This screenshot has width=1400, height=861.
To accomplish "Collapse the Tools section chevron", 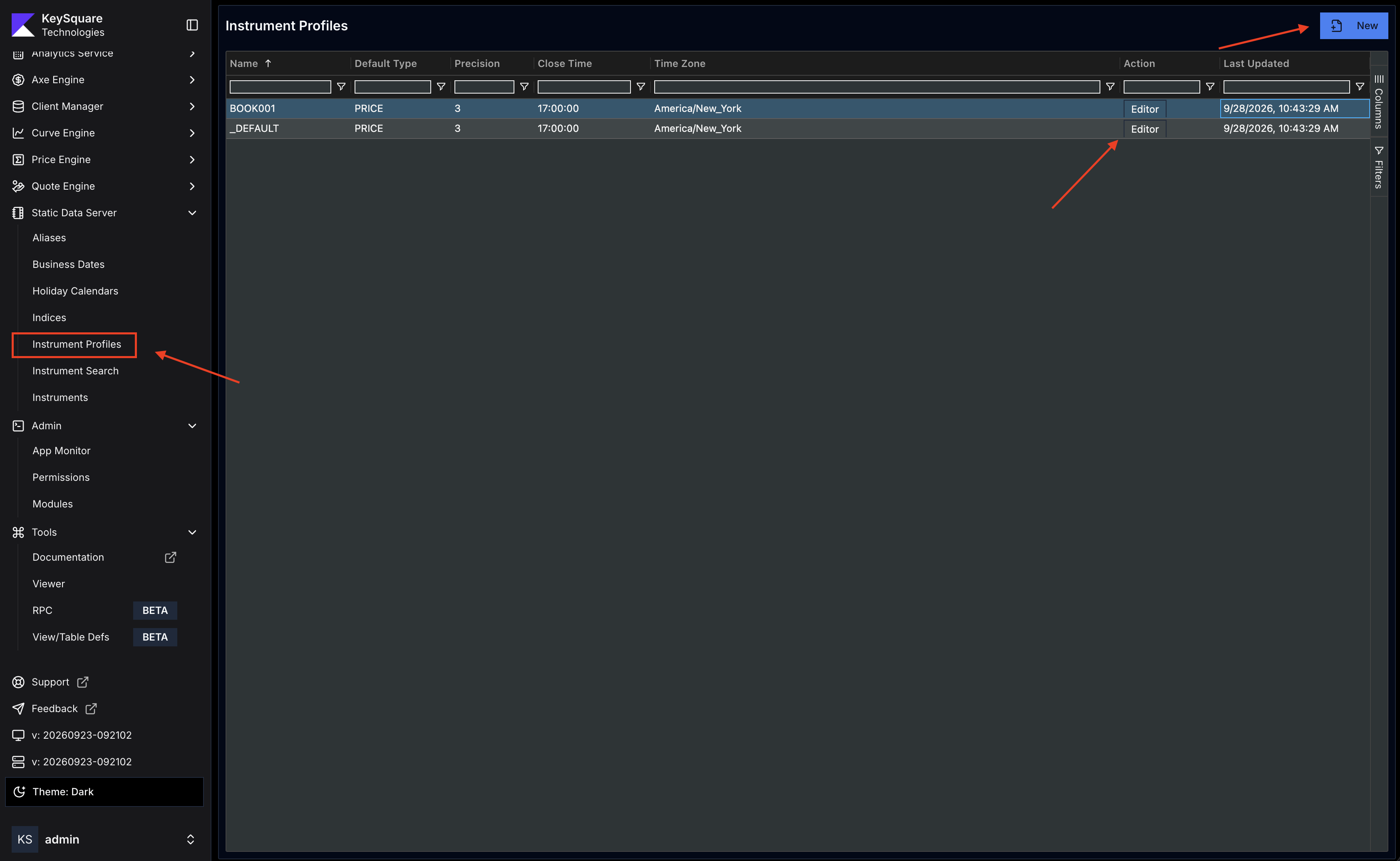I will [x=192, y=532].
